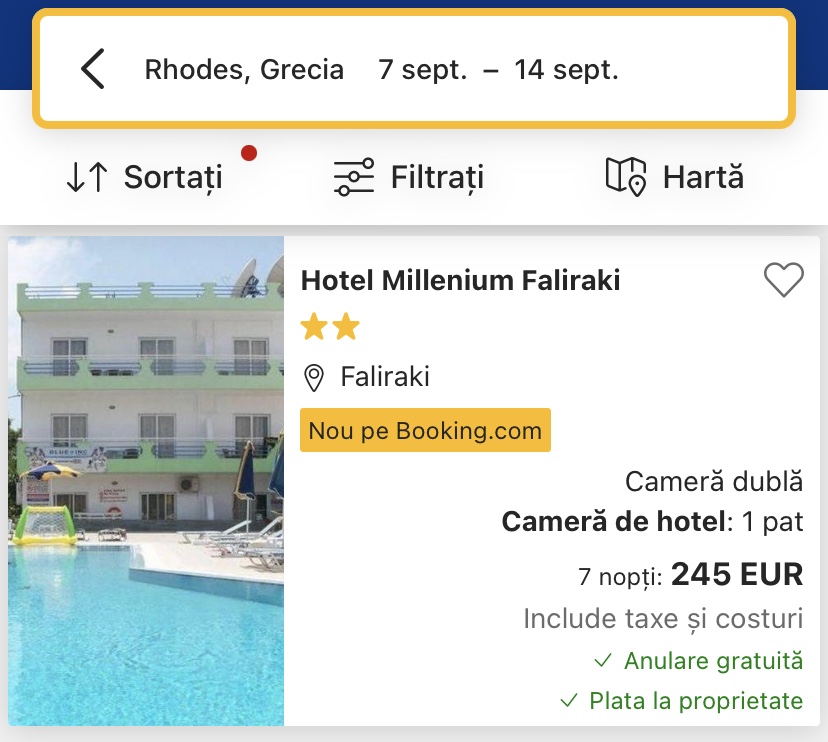Click the two-star rating
828x742 pixels.
click(329, 328)
